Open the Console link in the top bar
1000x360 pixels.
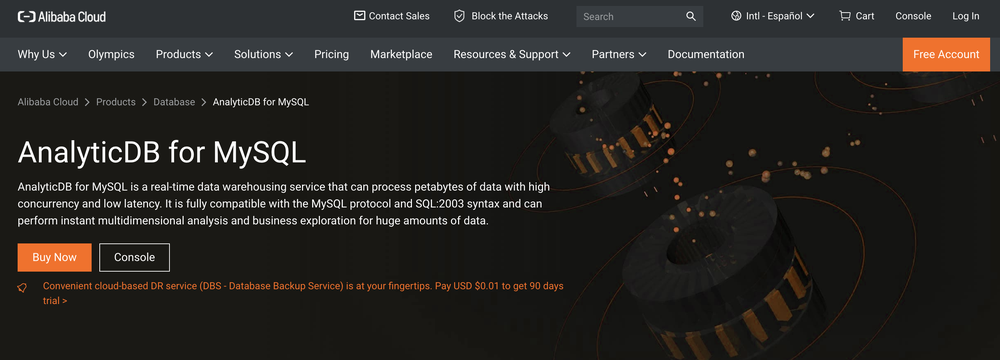(913, 16)
